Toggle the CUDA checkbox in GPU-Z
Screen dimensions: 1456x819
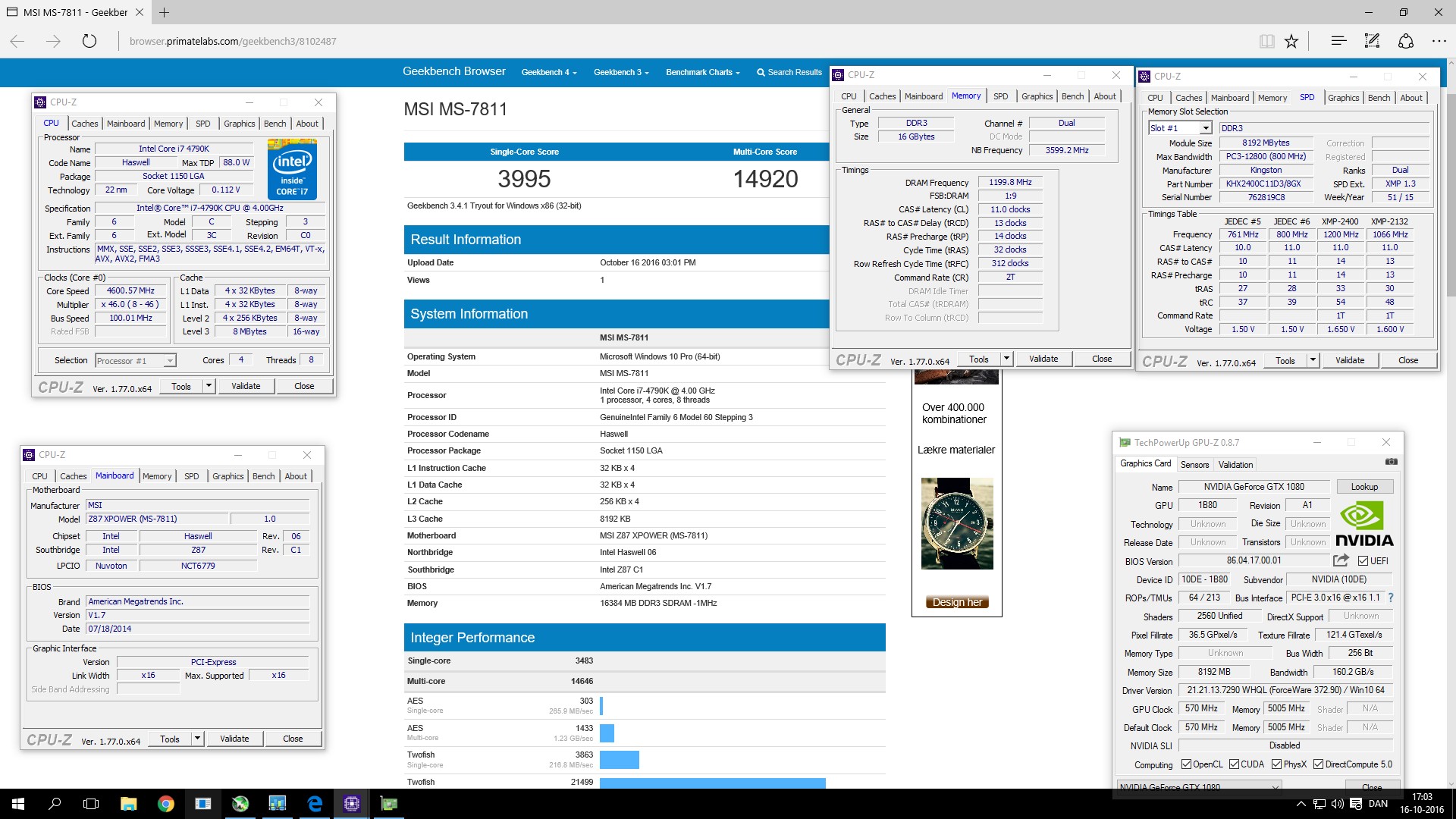1234,764
